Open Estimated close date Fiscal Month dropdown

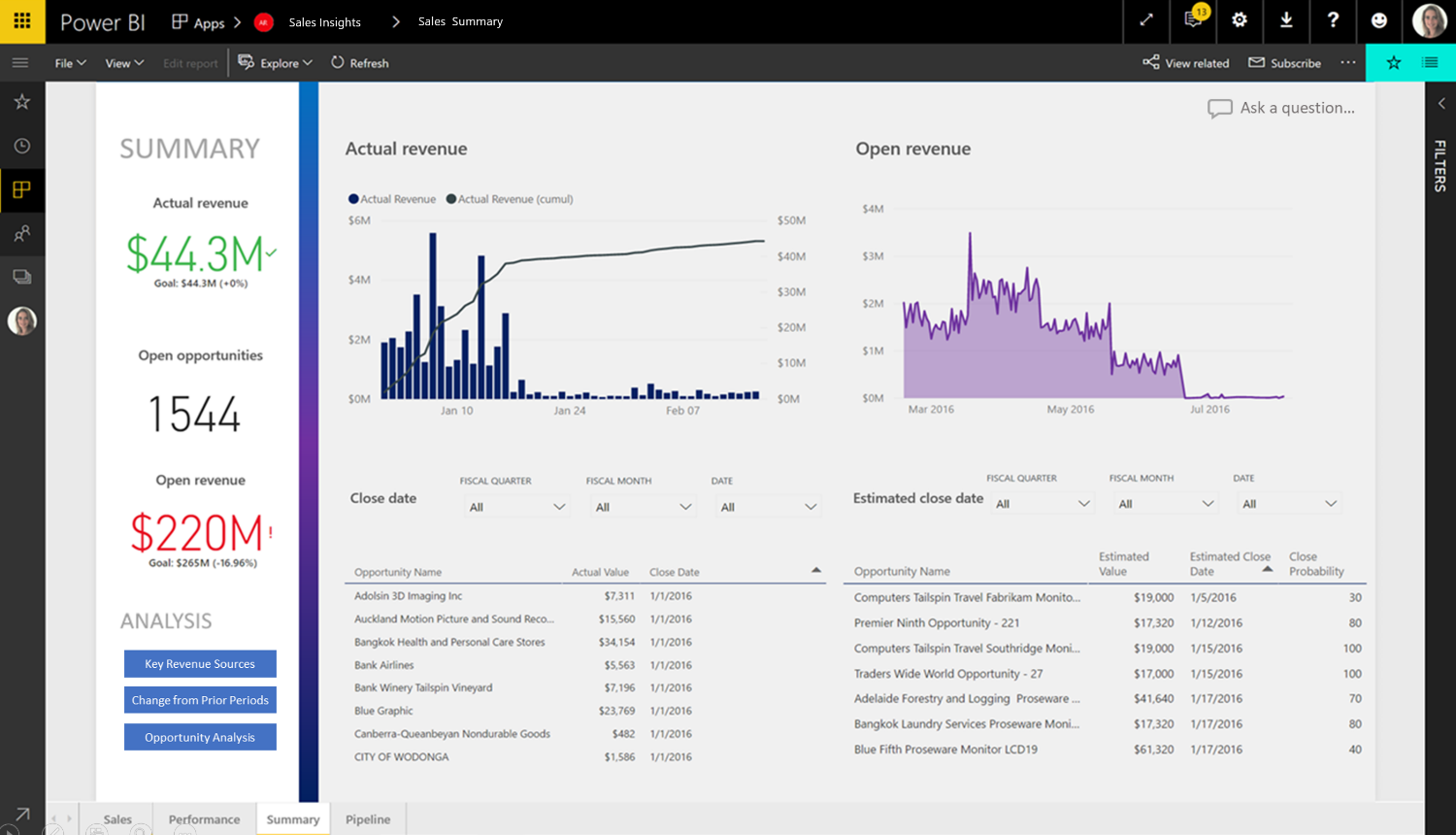click(x=1166, y=504)
